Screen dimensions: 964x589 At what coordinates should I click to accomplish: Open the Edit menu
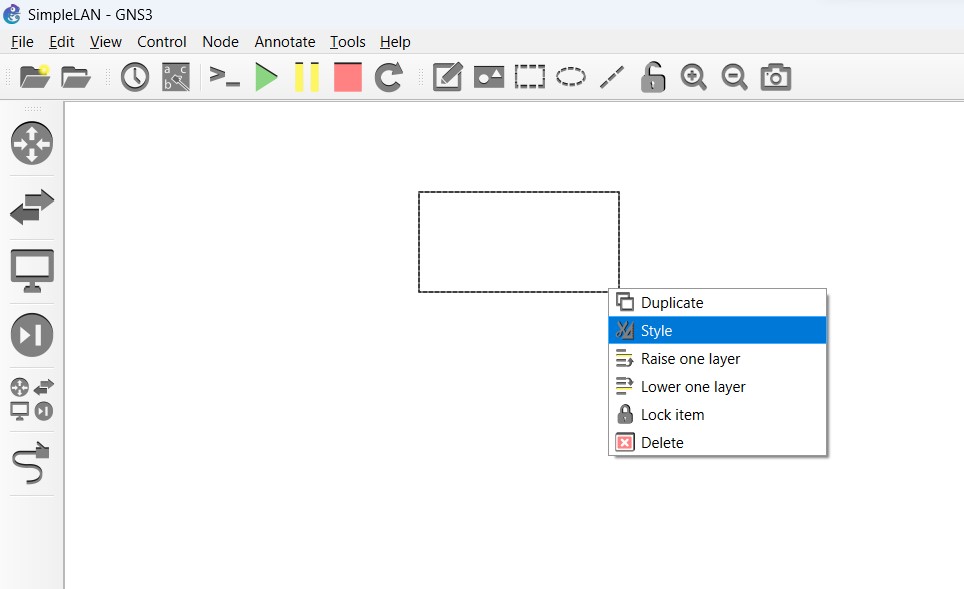coord(61,42)
